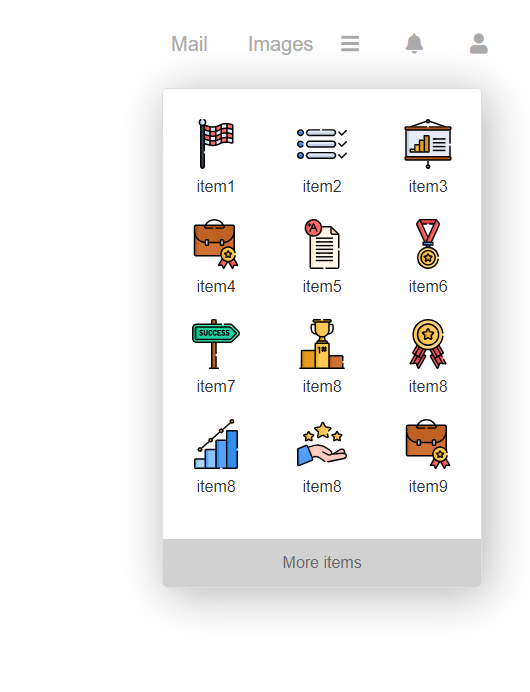Click the hand holding stars icon
This screenshot has width=530, height=692.
(322, 444)
